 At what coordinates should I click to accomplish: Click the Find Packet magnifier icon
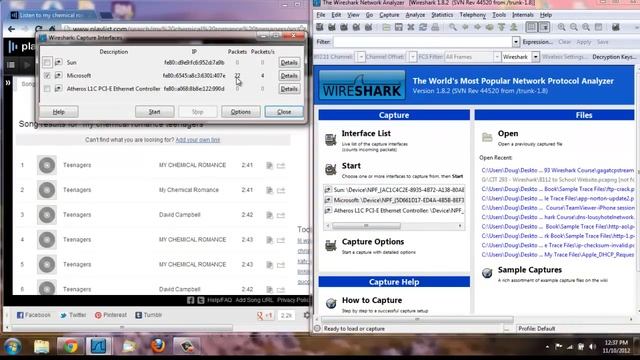click(453, 27)
